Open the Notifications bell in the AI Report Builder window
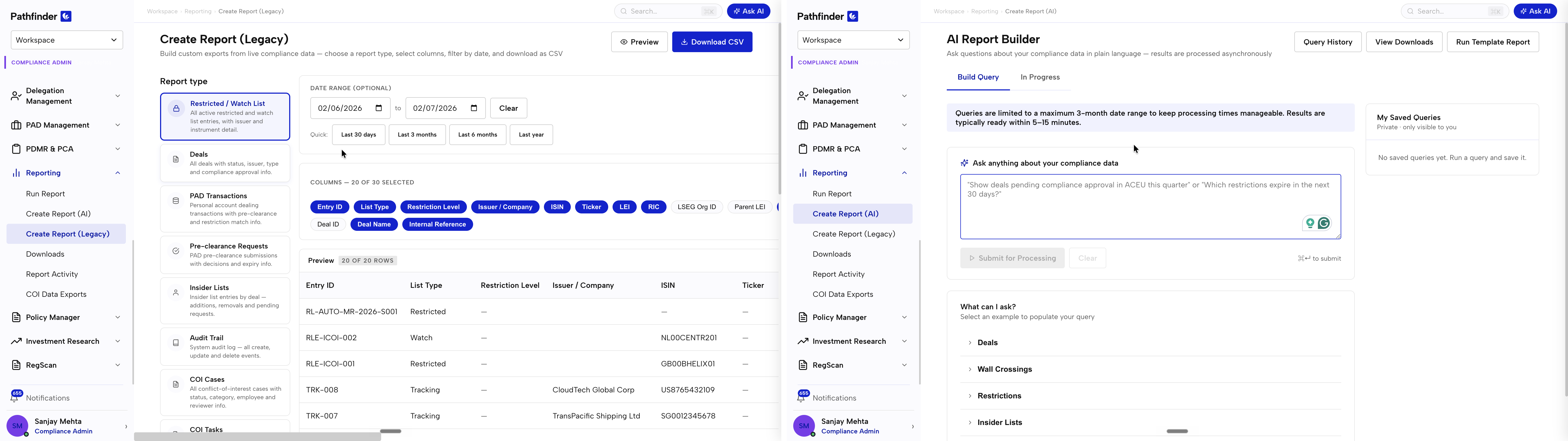The height and width of the screenshot is (441, 1568). click(801, 398)
